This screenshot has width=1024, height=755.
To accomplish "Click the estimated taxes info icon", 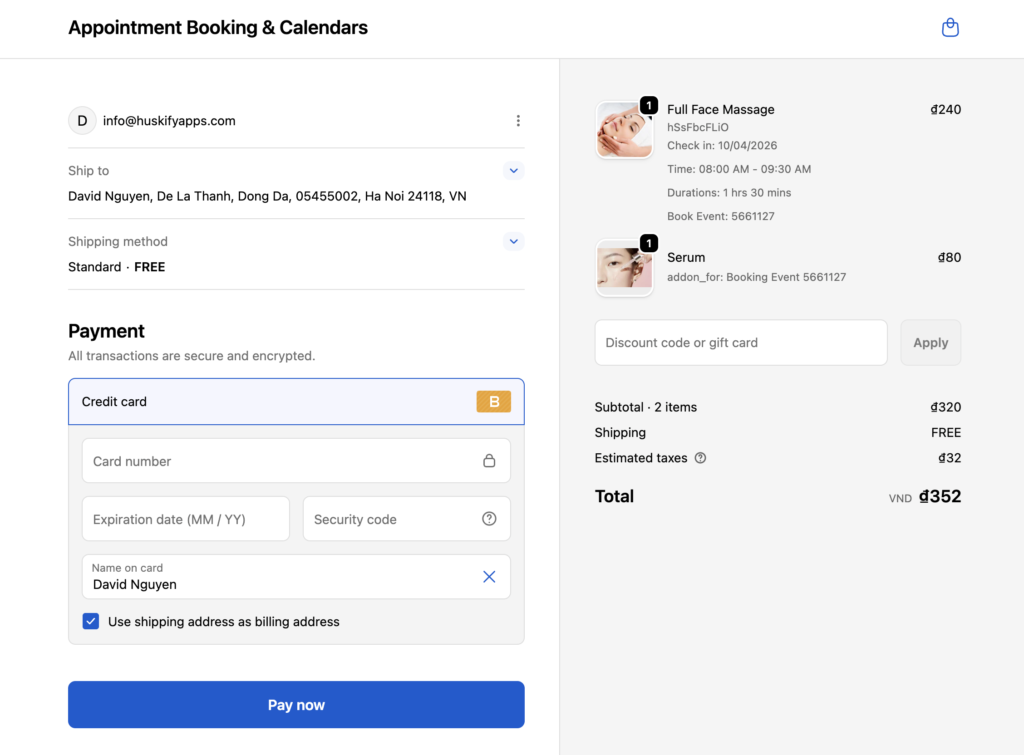I will 700,458.
